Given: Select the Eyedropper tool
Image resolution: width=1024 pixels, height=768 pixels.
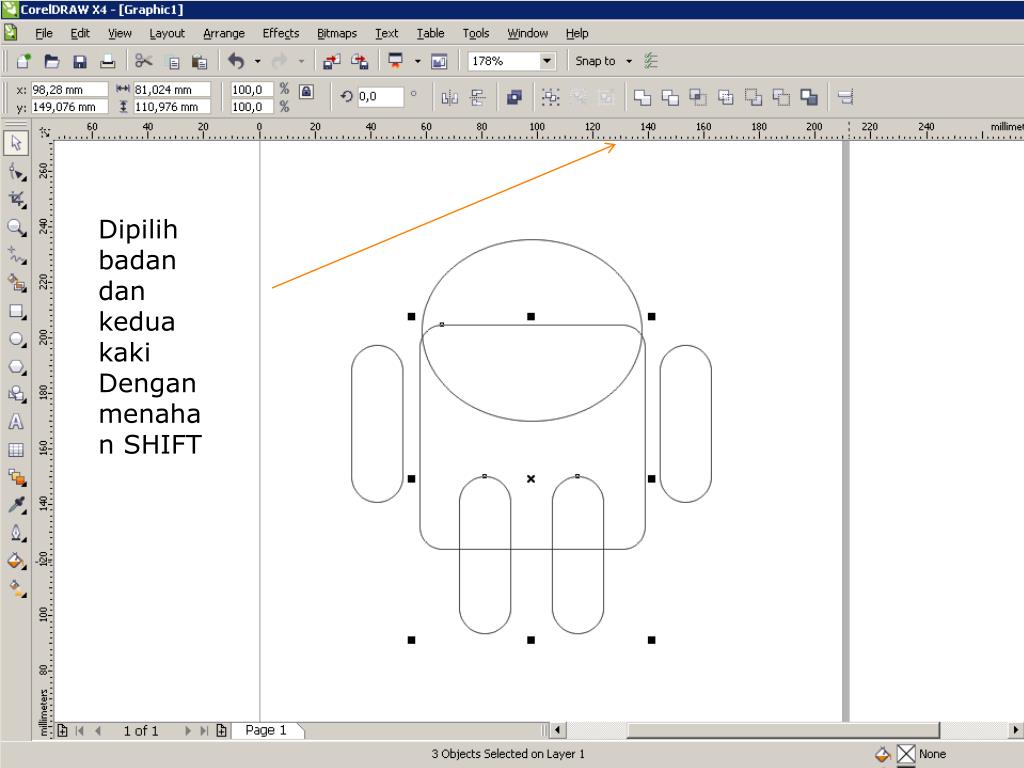Looking at the screenshot, I should tap(16, 505).
